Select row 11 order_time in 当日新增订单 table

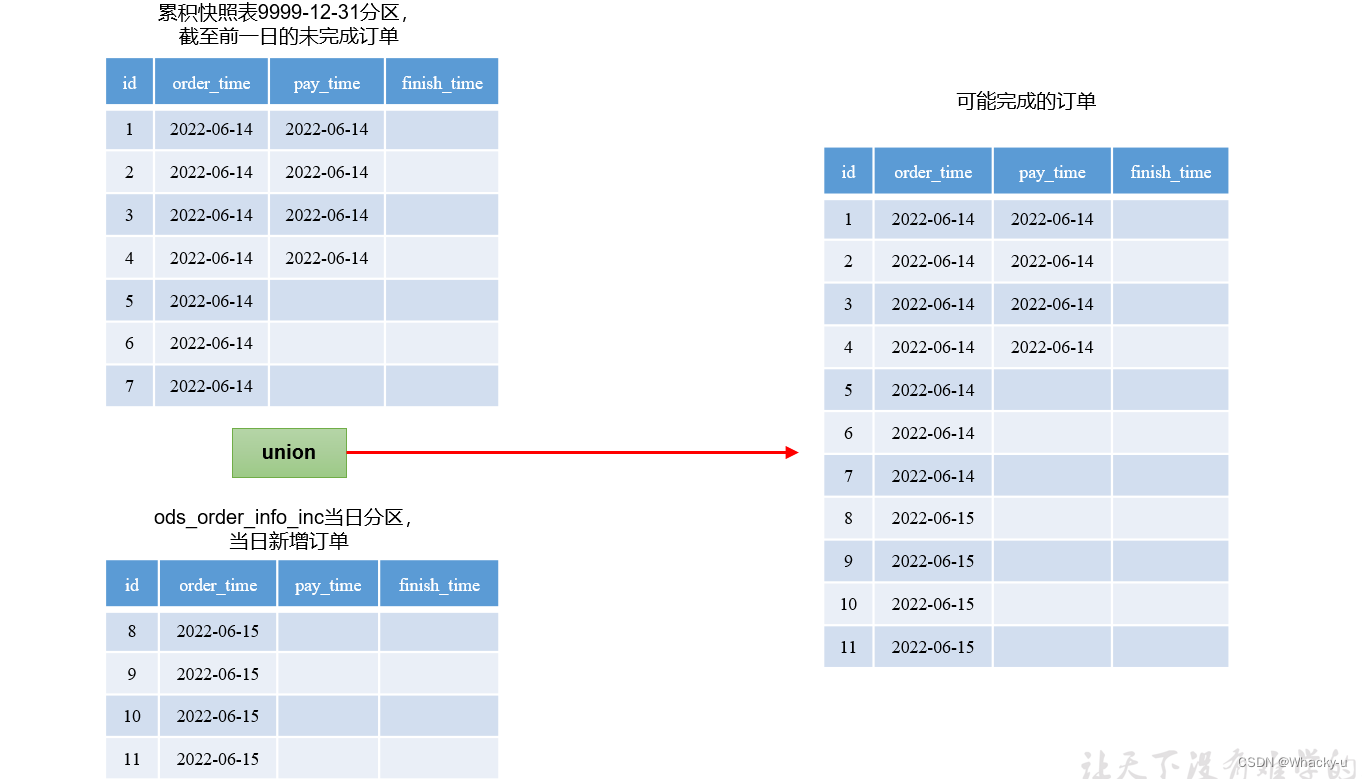click(218, 759)
